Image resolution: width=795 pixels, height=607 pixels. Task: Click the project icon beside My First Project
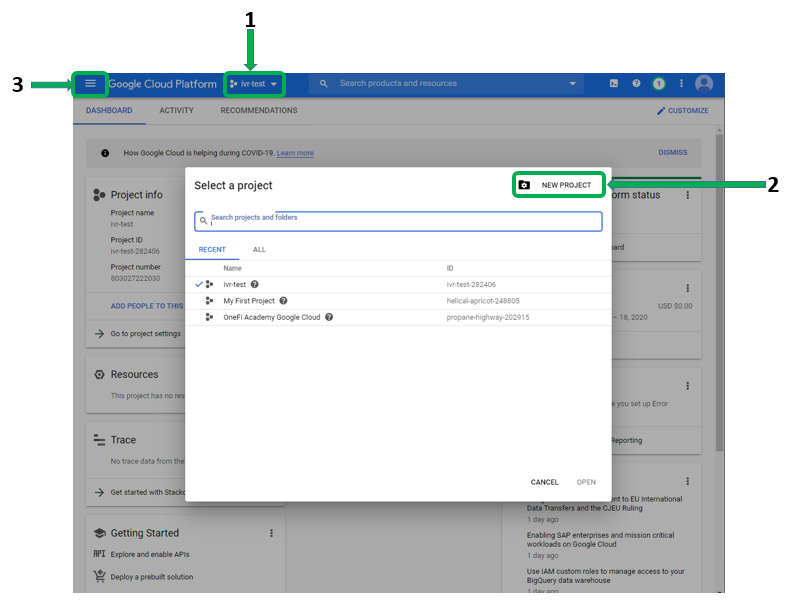click(x=209, y=301)
